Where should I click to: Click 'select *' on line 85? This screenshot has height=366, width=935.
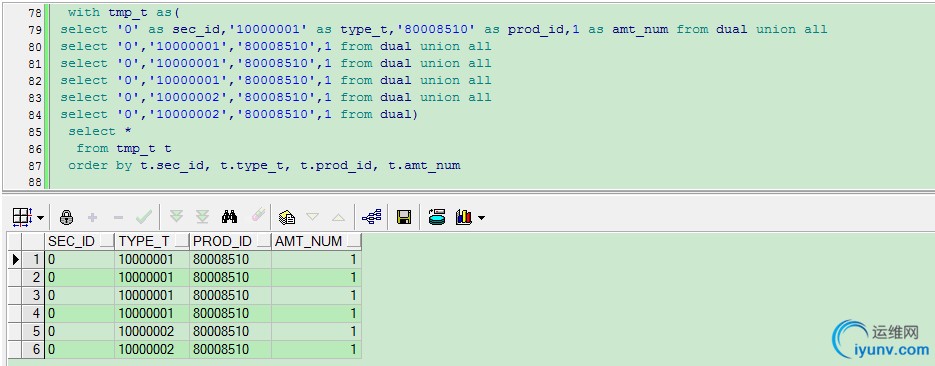pyautogui.click(x=100, y=131)
